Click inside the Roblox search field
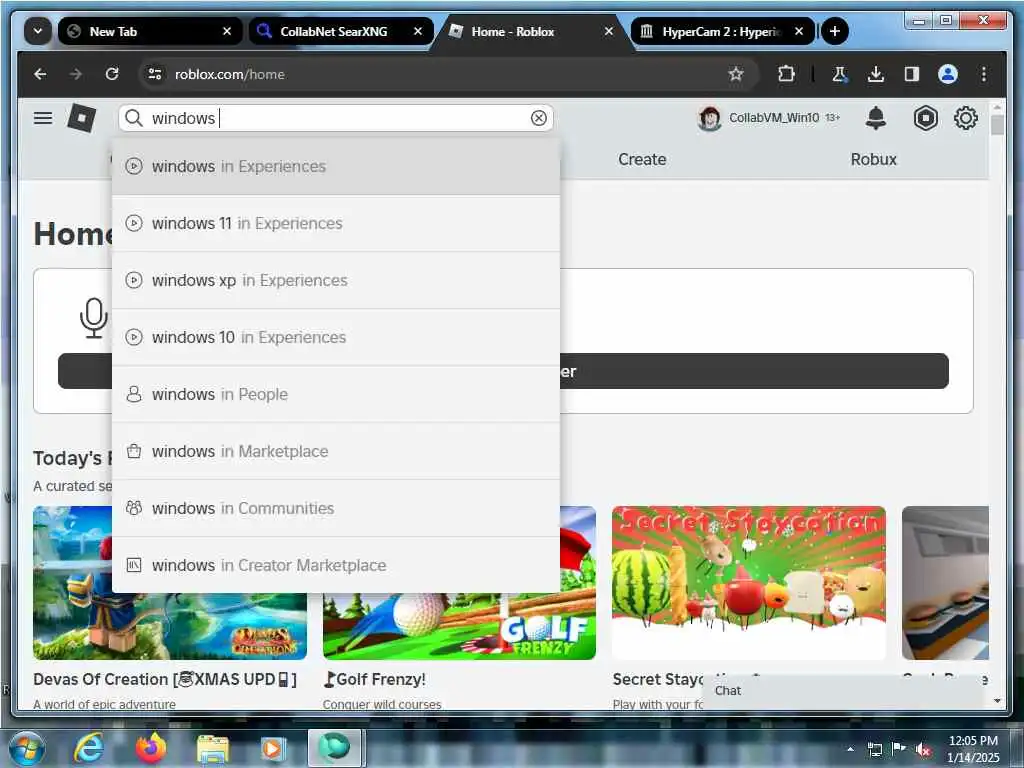This screenshot has width=1024, height=768. click(336, 118)
